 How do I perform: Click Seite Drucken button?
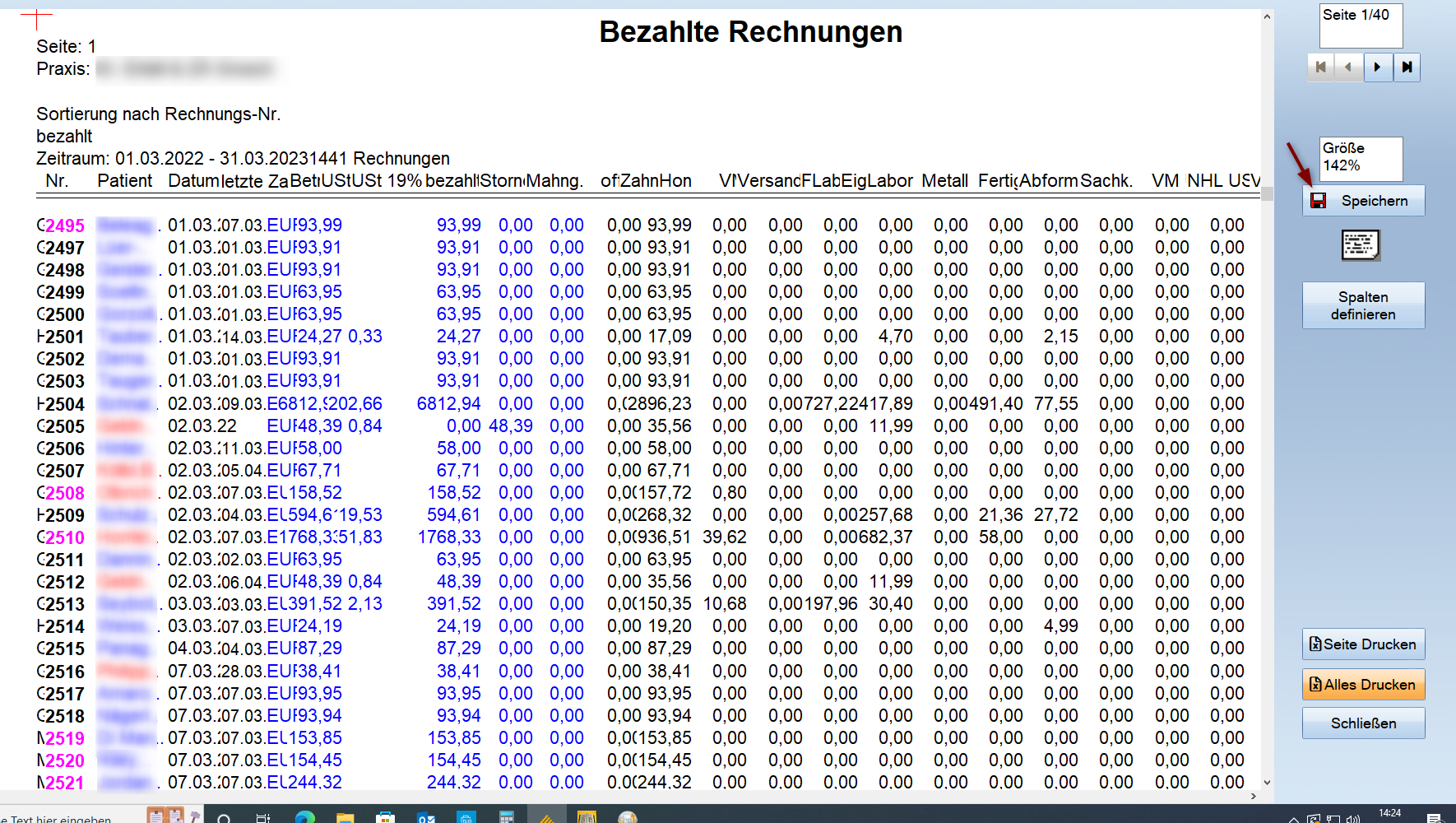pyautogui.click(x=1363, y=644)
